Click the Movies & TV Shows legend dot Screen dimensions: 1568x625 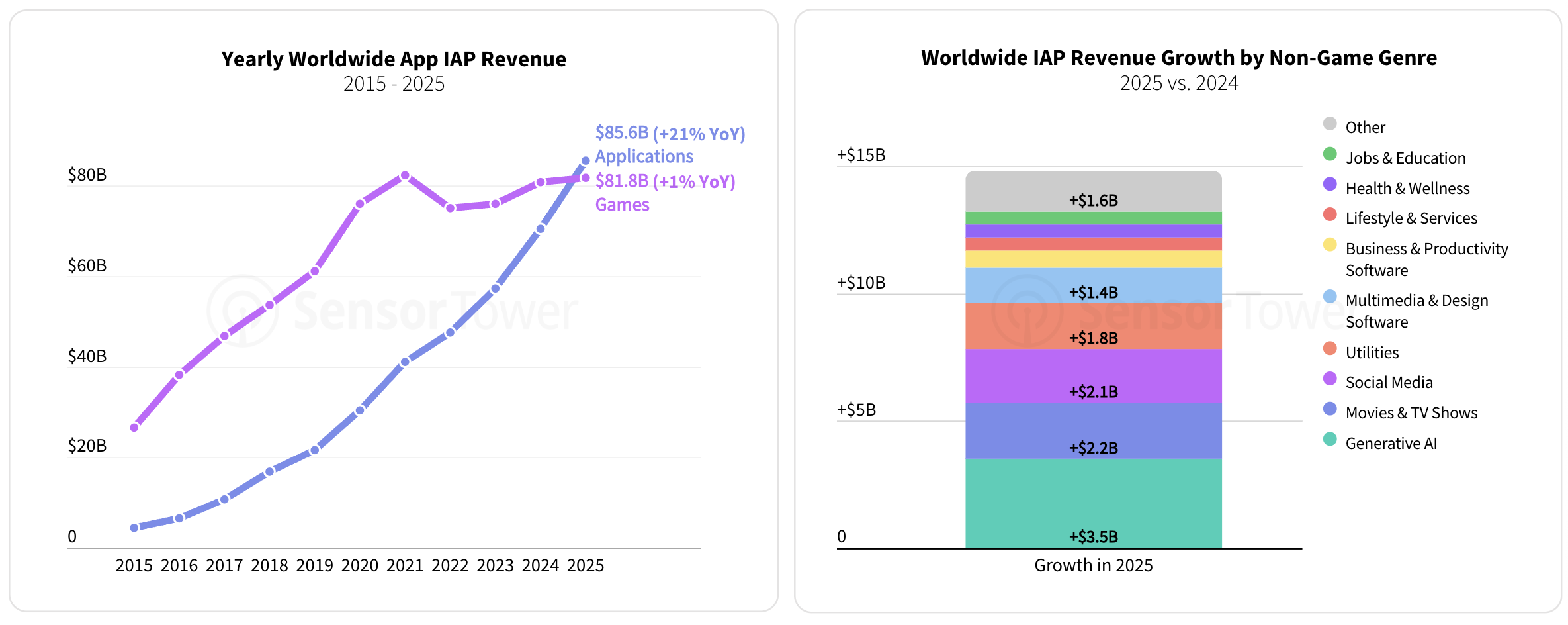[x=1330, y=409]
